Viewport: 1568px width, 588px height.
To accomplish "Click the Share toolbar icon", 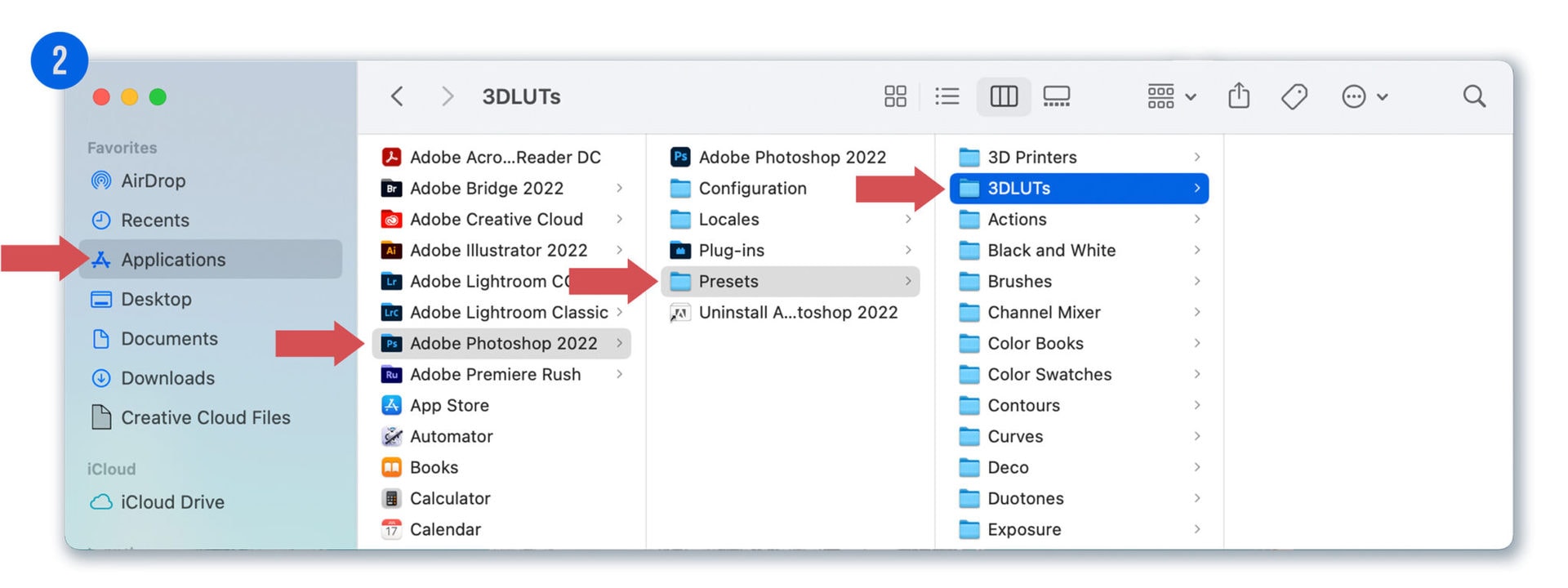I will pos(1239,96).
